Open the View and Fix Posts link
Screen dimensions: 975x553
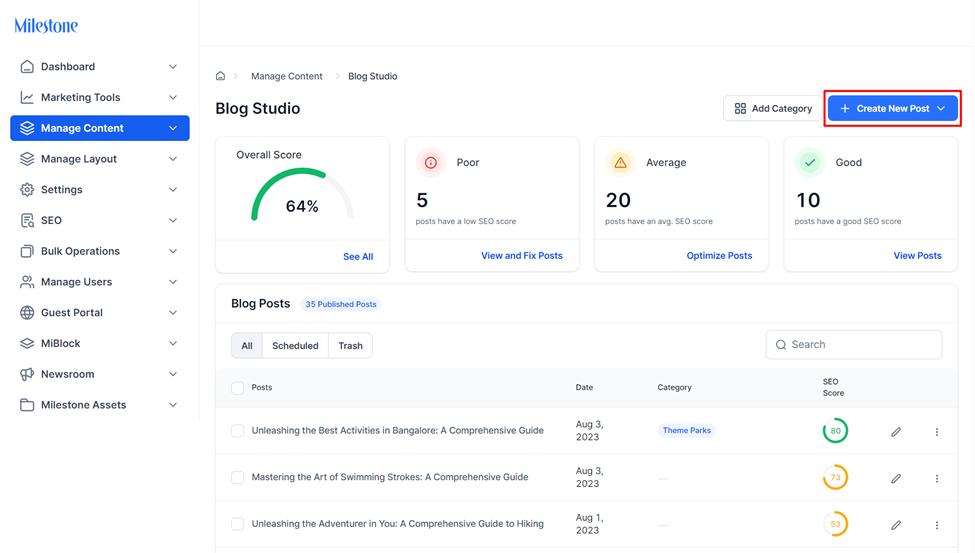coord(522,256)
